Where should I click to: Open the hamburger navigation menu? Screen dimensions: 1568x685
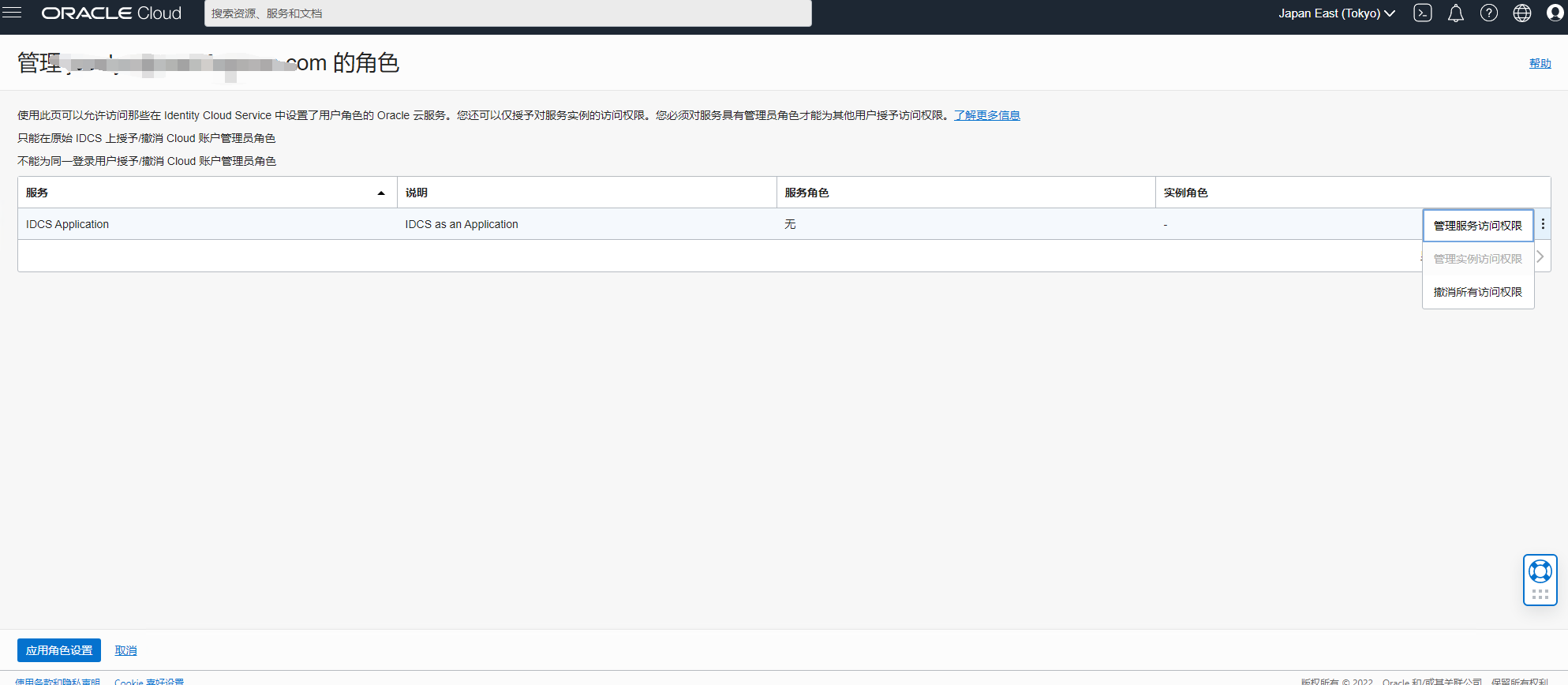[x=12, y=13]
